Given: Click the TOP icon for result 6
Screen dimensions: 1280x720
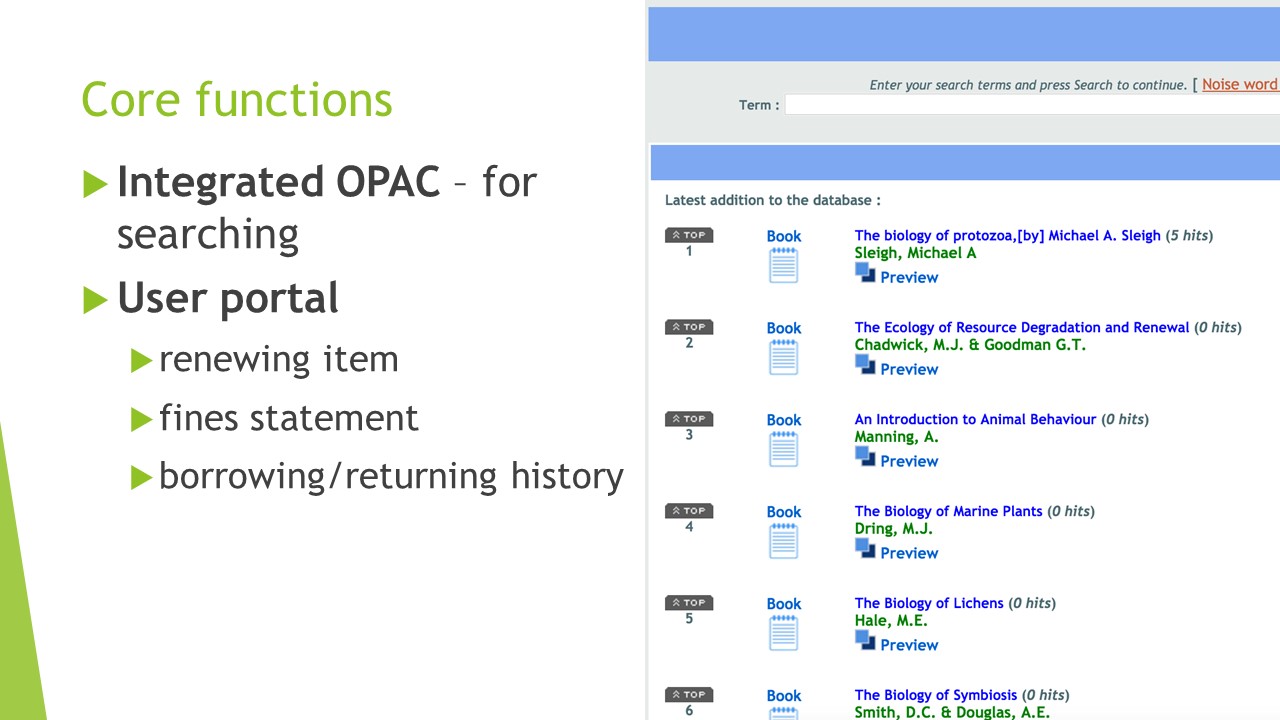Looking at the screenshot, I should tap(689, 695).
